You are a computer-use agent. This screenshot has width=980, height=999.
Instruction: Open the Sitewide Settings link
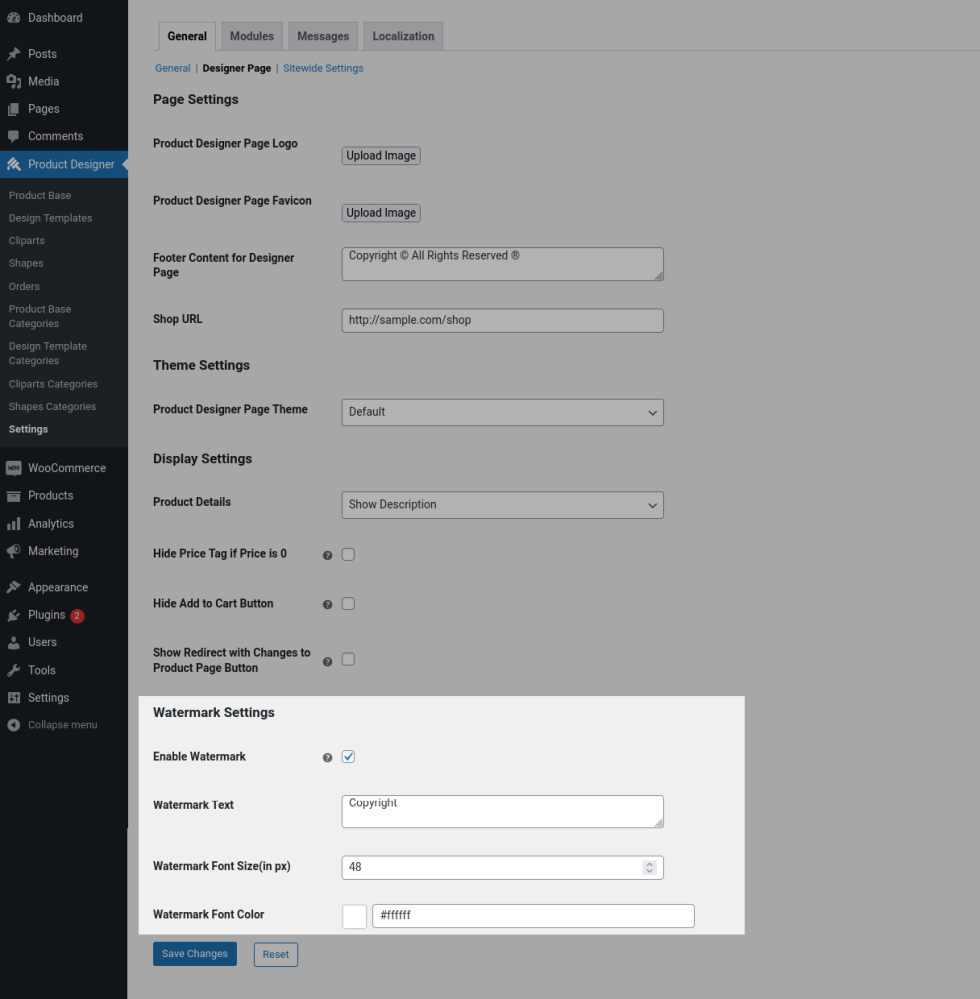323,69
